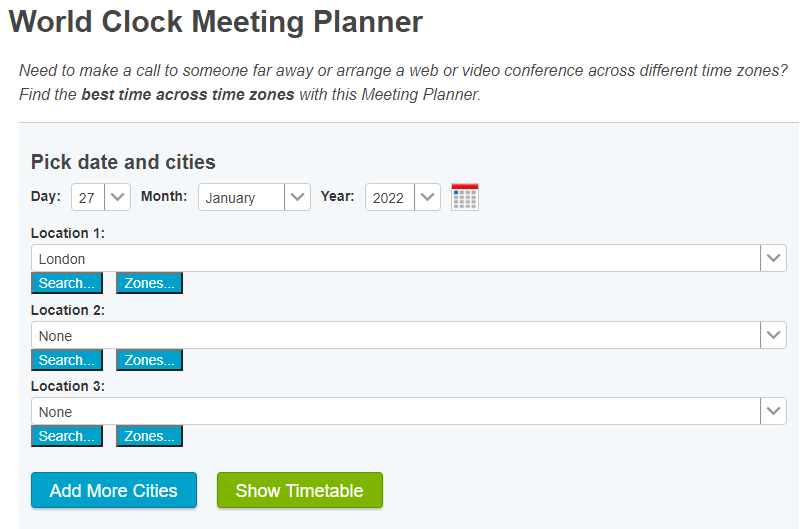Click the World Clock Meeting Planner heading
The image size is (810, 529).
pos(215,21)
